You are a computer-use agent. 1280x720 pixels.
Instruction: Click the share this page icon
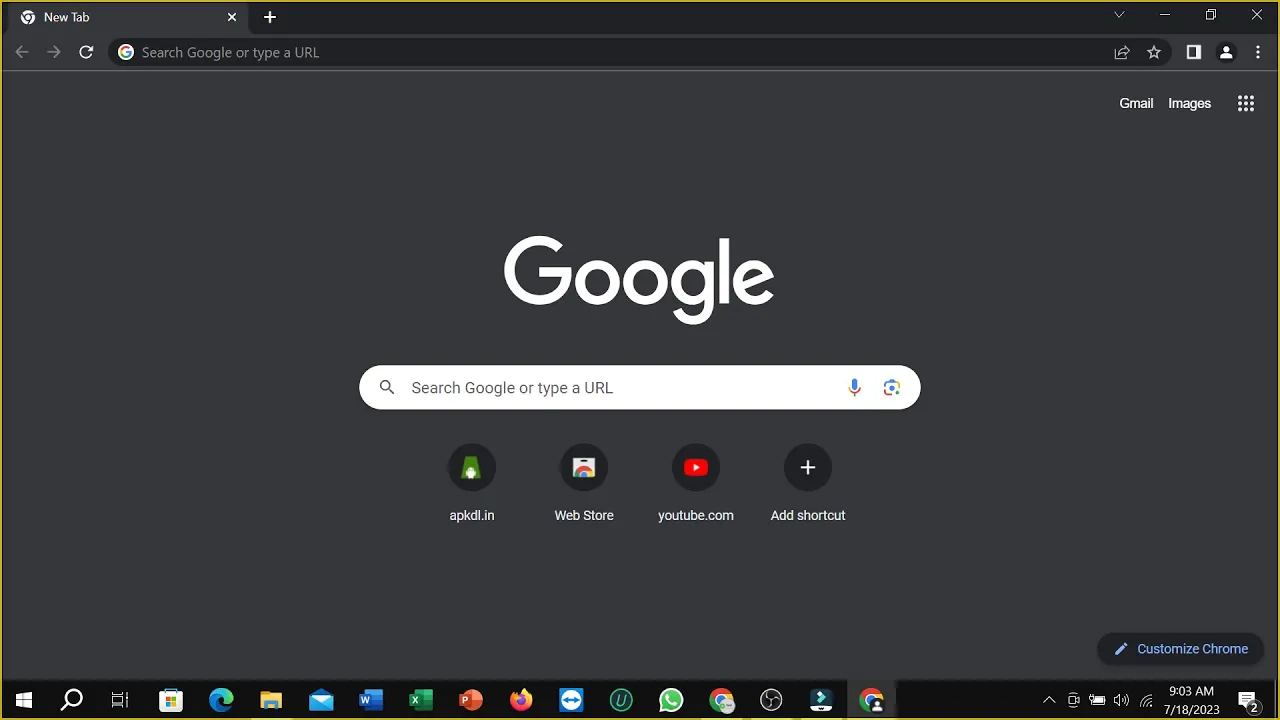[1122, 52]
